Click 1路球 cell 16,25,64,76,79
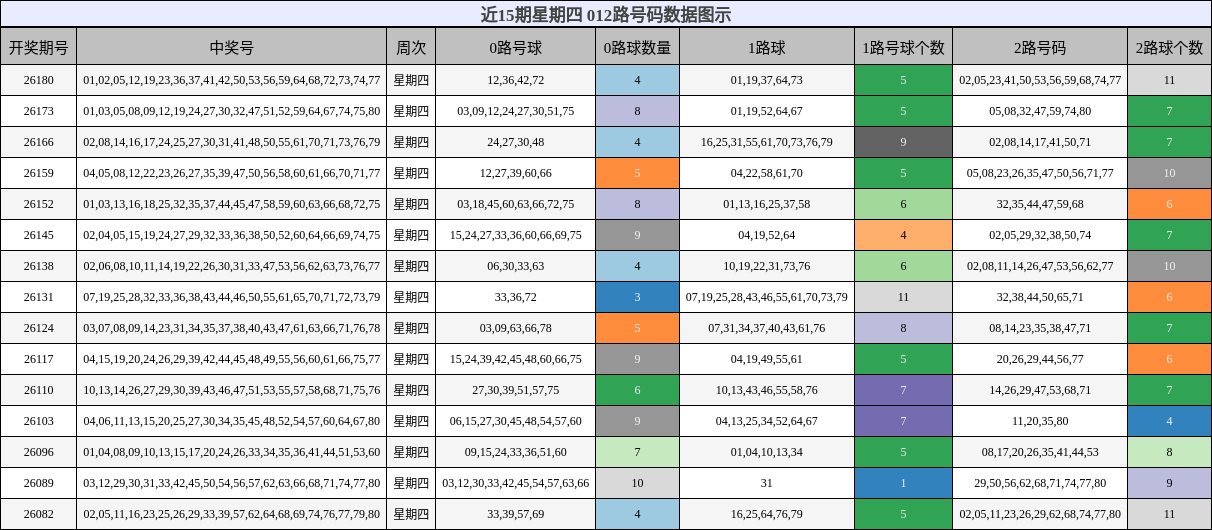 click(x=767, y=514)
